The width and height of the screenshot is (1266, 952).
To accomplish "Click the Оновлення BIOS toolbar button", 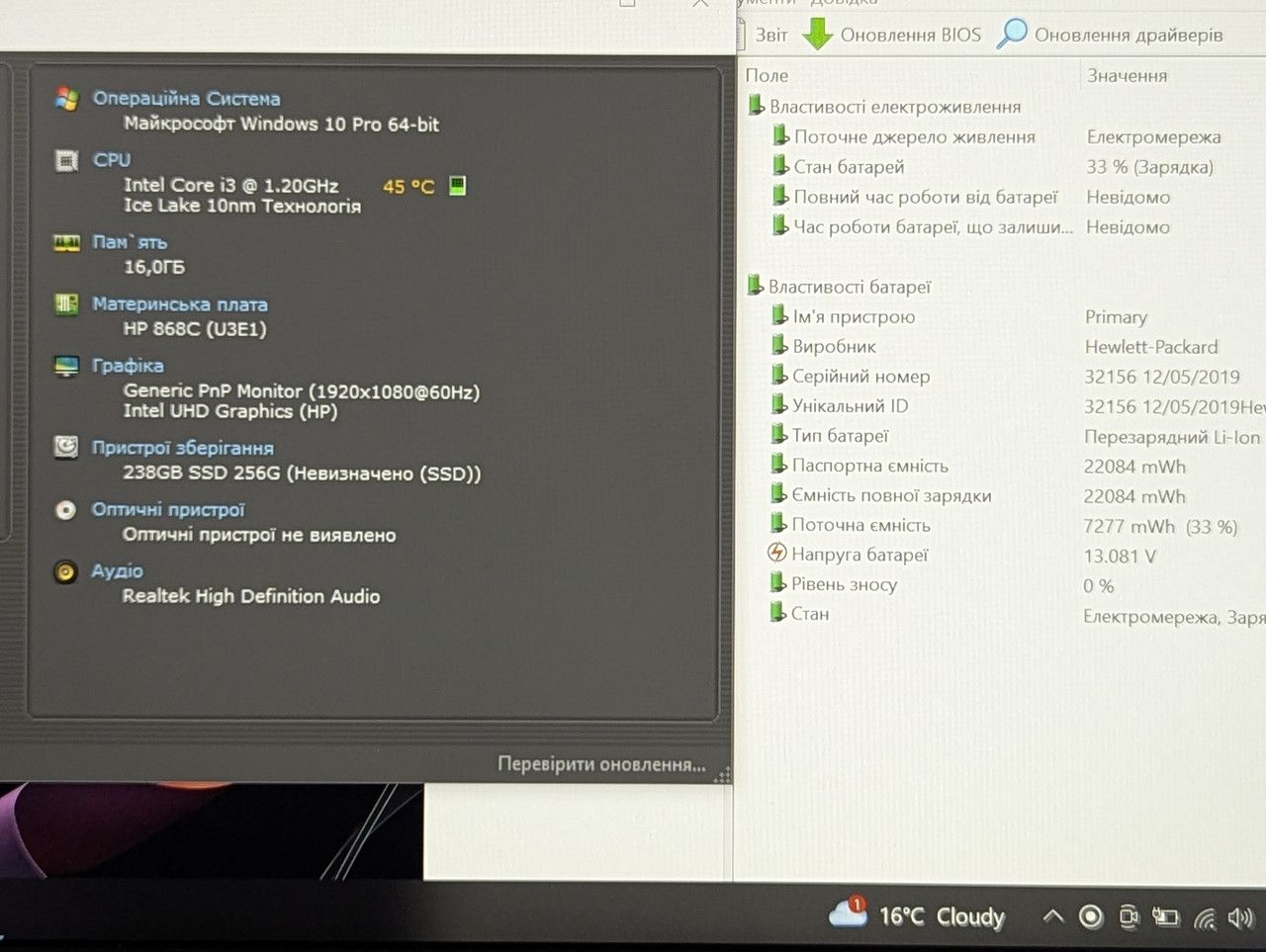I will [891, 35].
